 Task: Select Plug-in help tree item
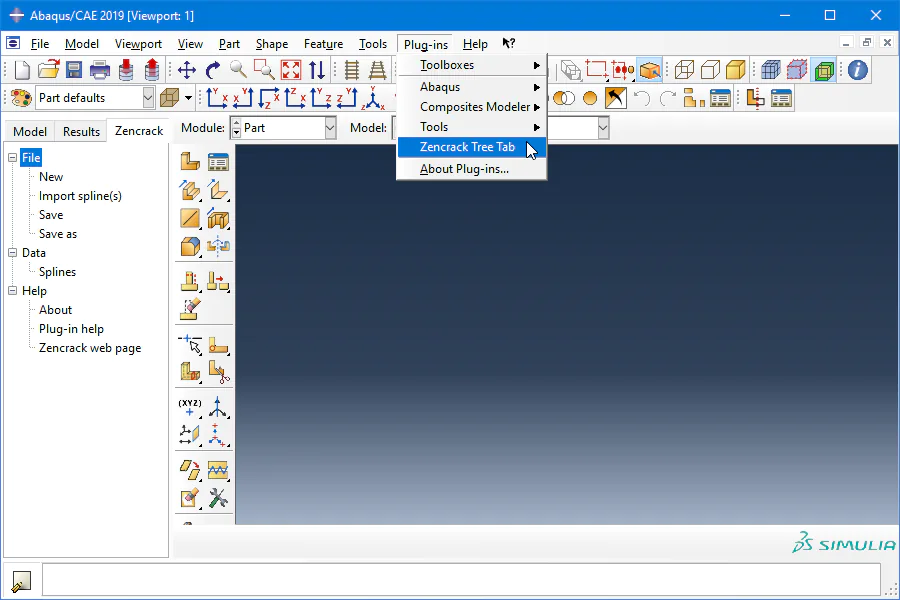[x=71, y=329]
